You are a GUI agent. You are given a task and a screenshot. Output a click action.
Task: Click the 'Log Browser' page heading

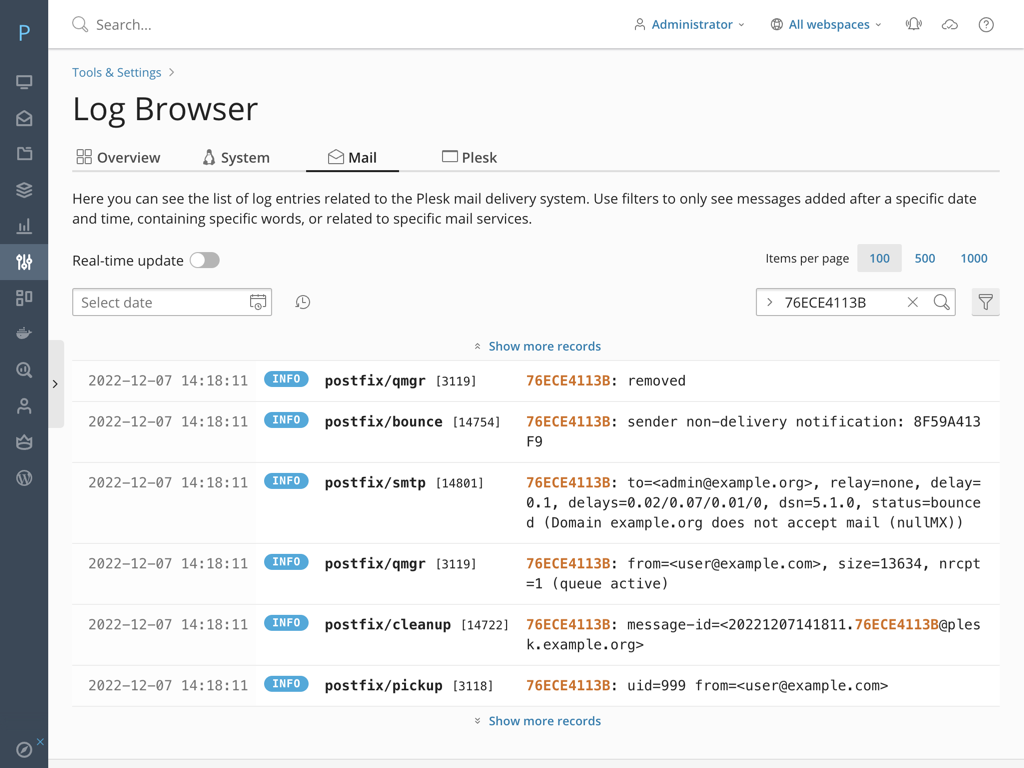pos(165,109)
